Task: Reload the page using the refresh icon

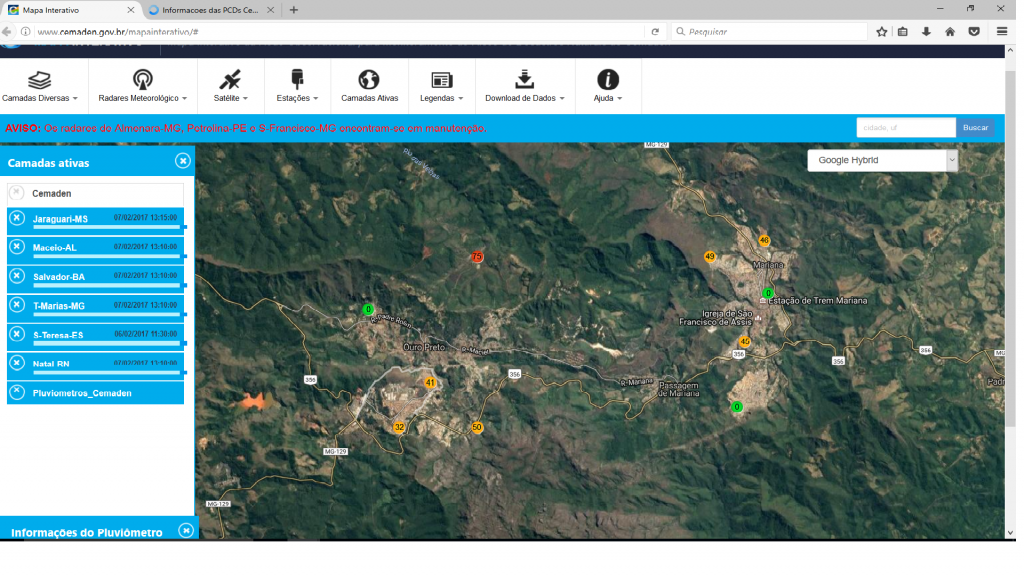Action: [655, 31]
